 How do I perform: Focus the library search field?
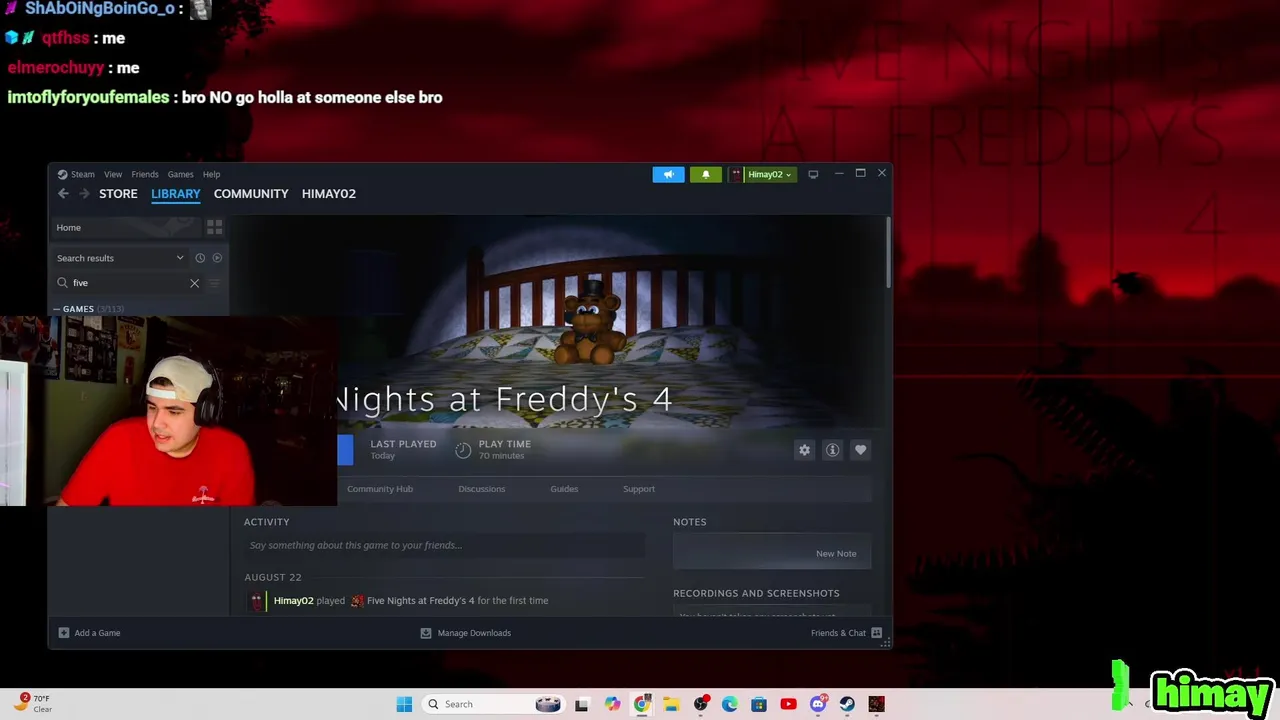[130, 283]
